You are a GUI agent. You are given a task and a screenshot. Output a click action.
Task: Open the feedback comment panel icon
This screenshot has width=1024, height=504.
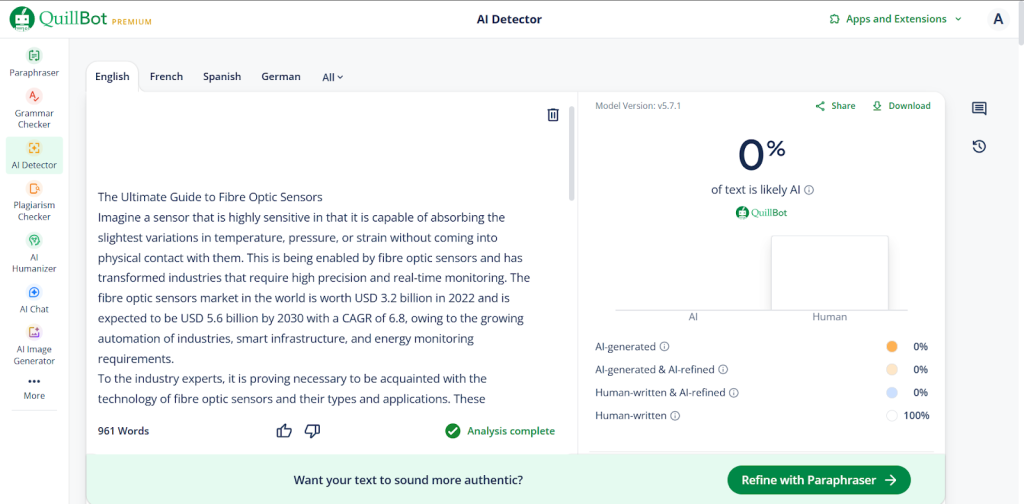pyautogui.click(x=979, y=109)
